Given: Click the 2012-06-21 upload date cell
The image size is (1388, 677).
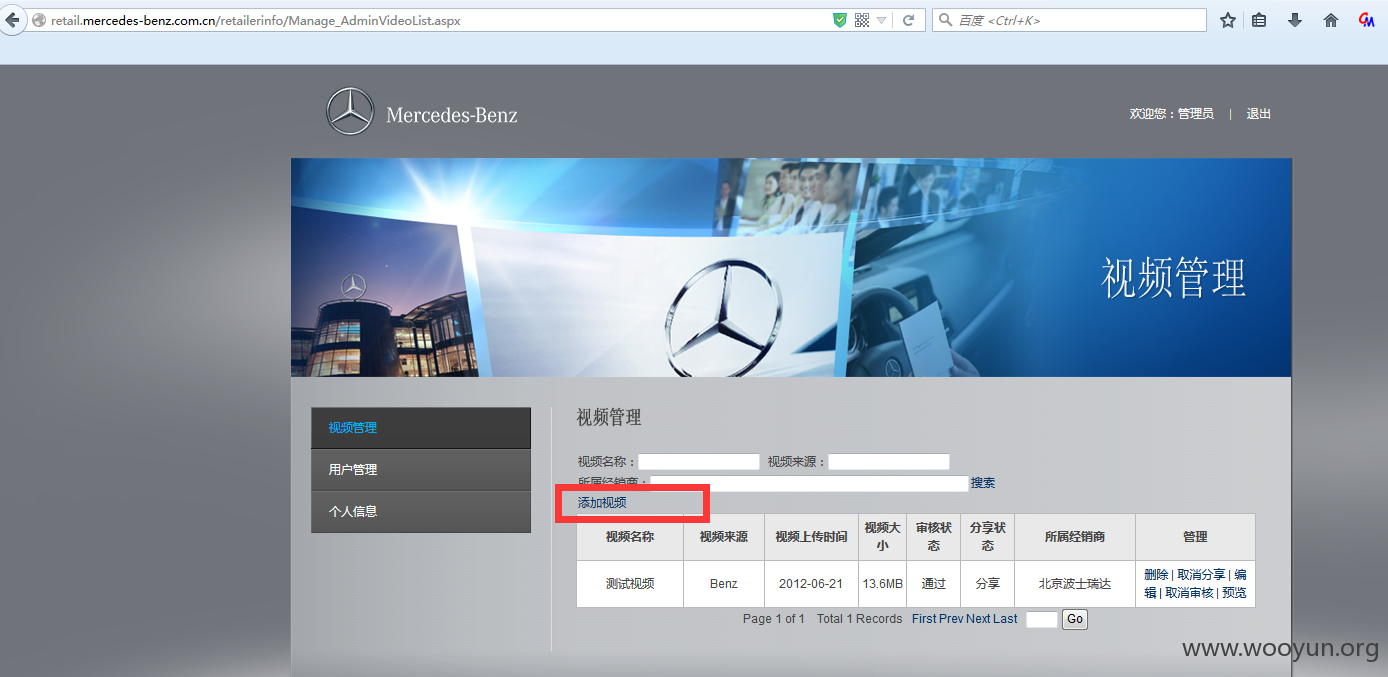Looking at the screenshot, I should pos(811,584).
